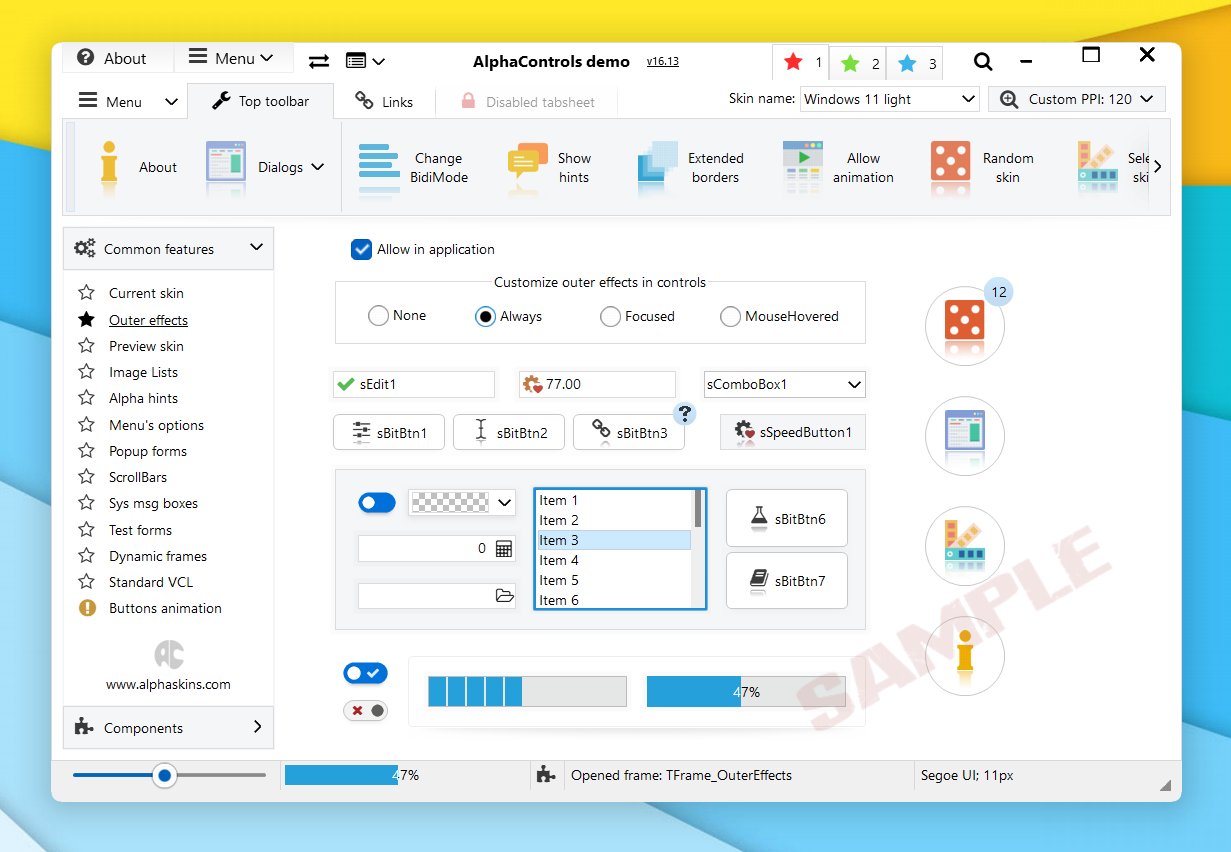This screenshot has width=1231, height=852.
Task: Switch to the Links tab
Action: click(385, 102)
